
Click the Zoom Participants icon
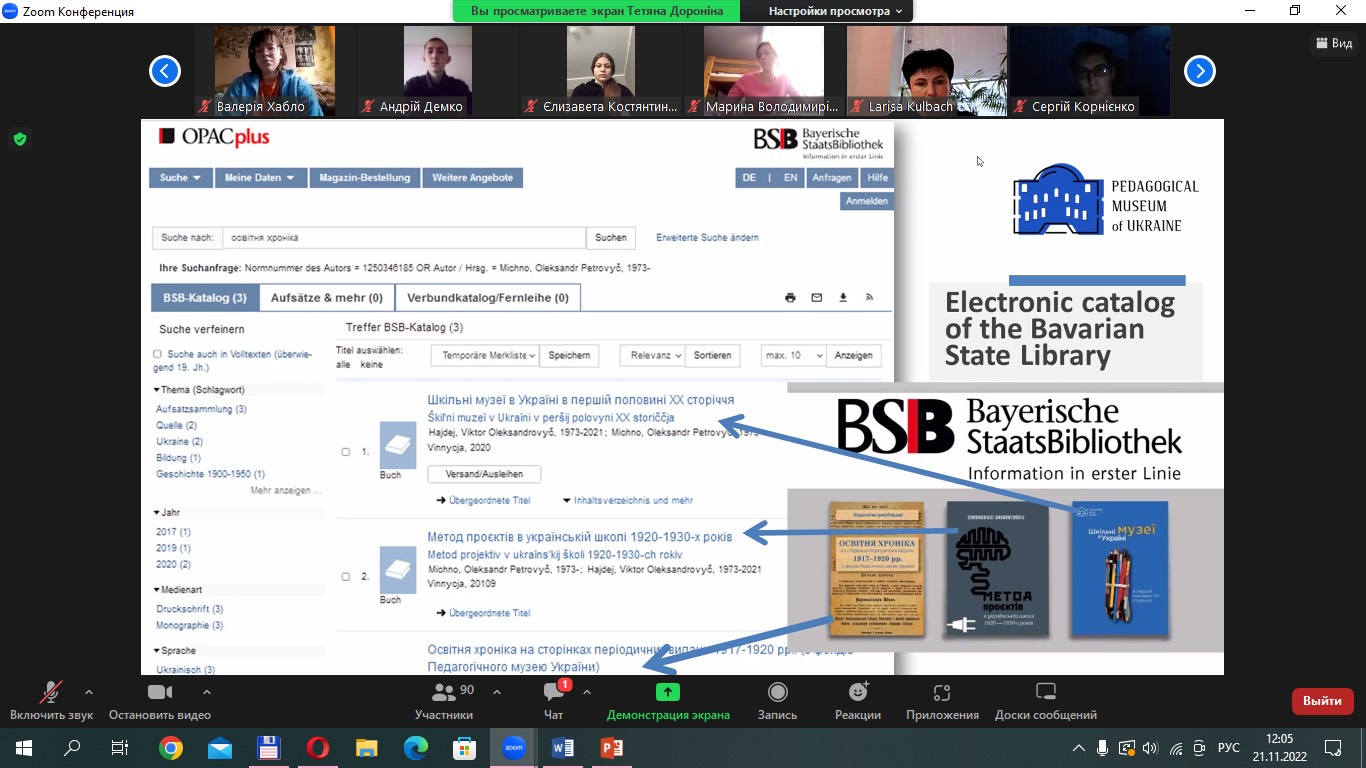coord(443,693)
